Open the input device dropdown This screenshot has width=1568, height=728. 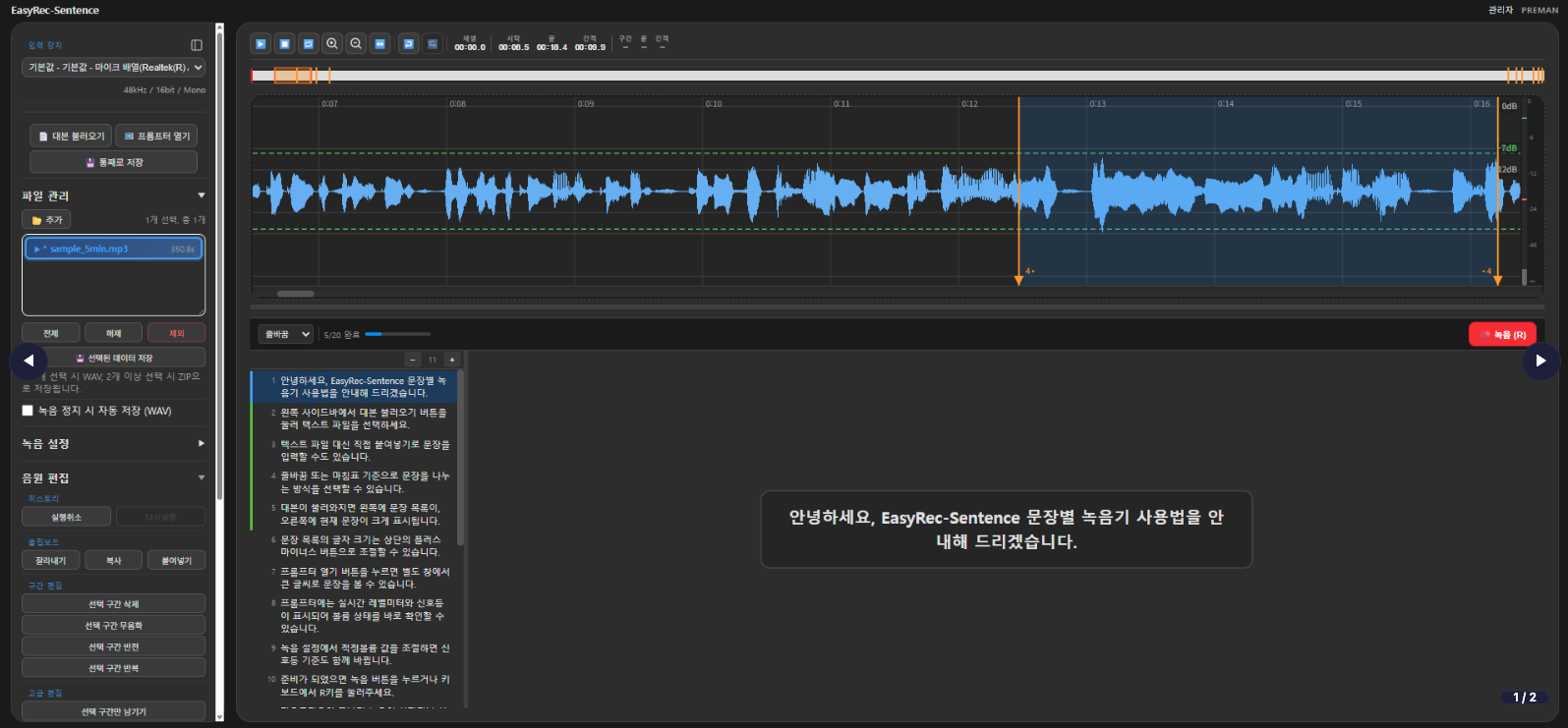(x=114, y=68)
